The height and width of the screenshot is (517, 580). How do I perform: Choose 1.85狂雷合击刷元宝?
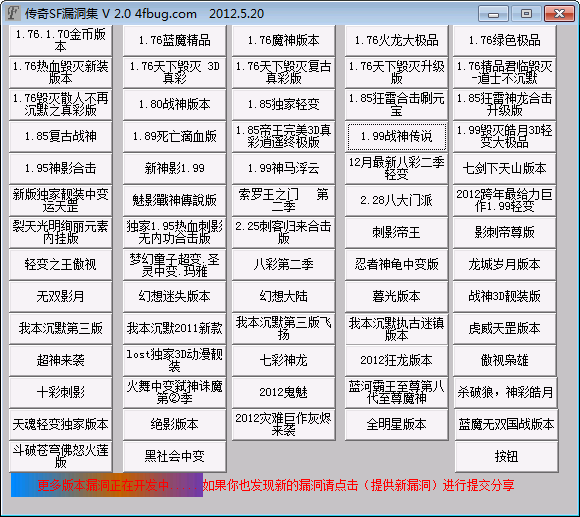point(397,104)
